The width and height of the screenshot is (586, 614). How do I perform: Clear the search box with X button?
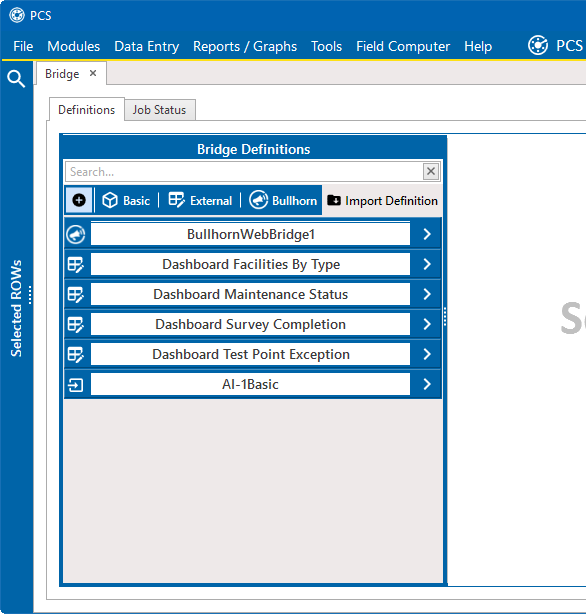tap(431, 171)
